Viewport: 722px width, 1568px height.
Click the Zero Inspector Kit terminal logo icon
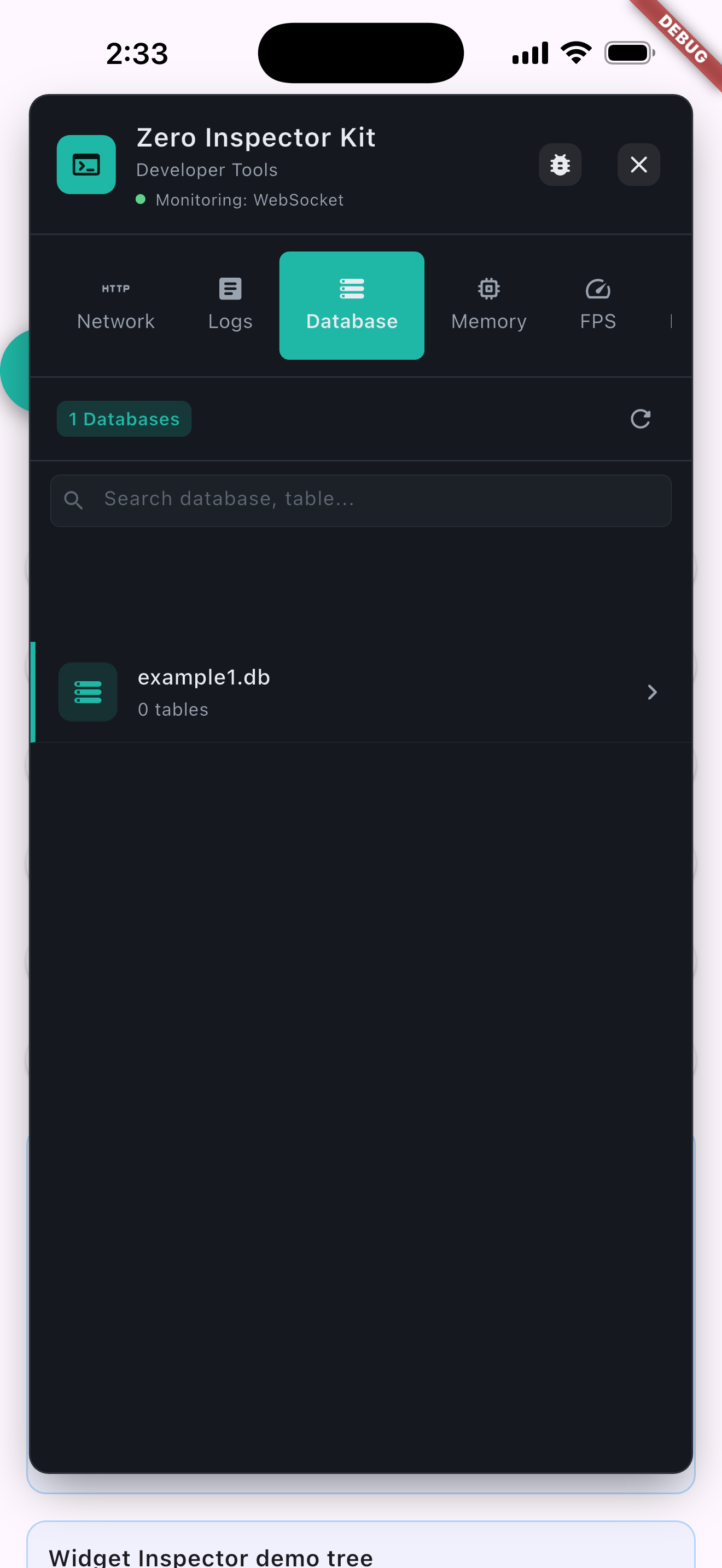pos(86,165)
